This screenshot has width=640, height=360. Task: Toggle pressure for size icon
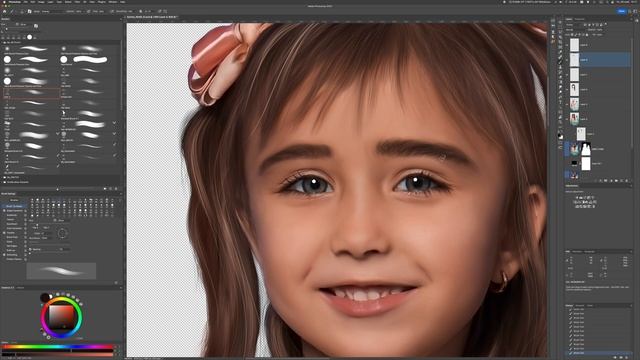160,11
